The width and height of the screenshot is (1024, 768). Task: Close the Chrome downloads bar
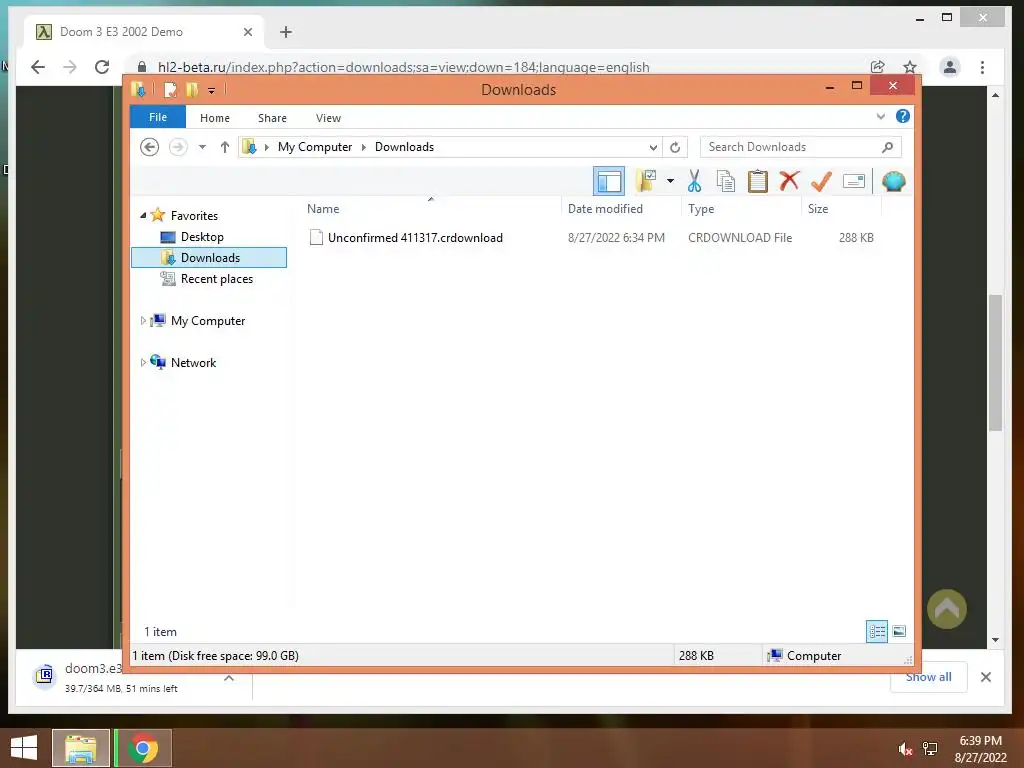(x=986, y=677)
